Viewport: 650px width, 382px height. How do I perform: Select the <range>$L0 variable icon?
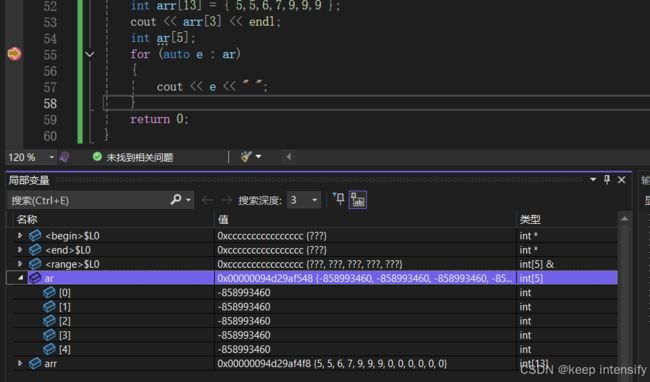[x=35, y=264]
